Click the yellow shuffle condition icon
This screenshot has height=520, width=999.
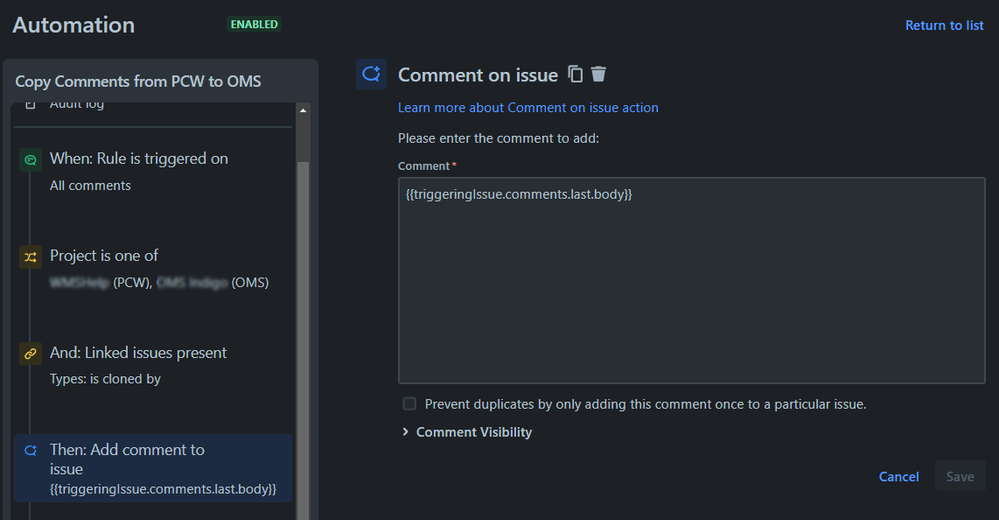pos(30,257)
